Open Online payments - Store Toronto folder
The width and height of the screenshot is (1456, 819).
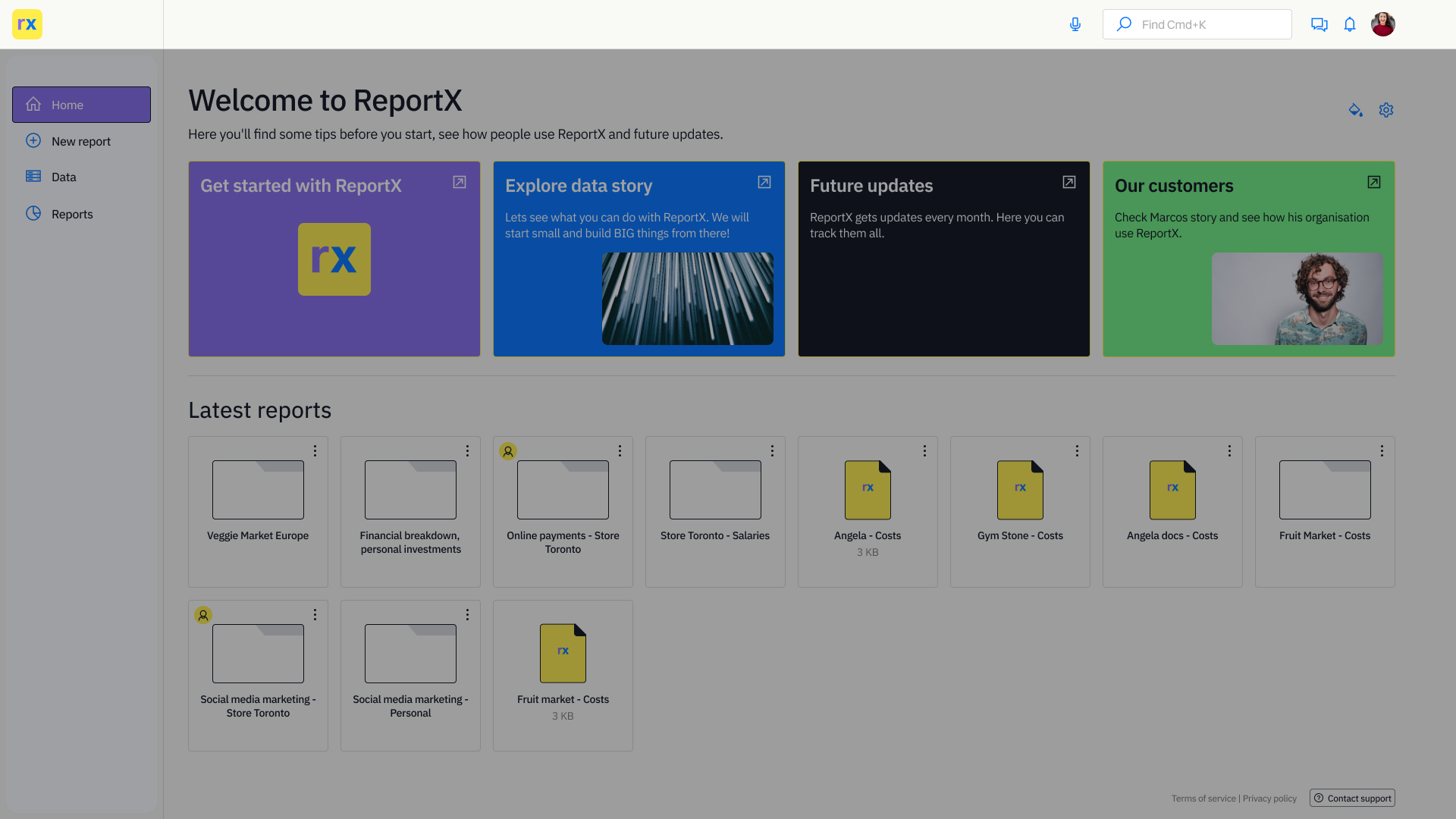563,490
